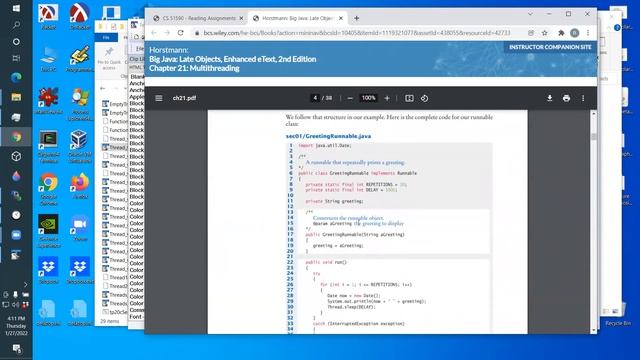Screen dimensions: 640x360
Task: Open Oracle VM VirtualBox desktop shortcut
Action: [80, 146]
